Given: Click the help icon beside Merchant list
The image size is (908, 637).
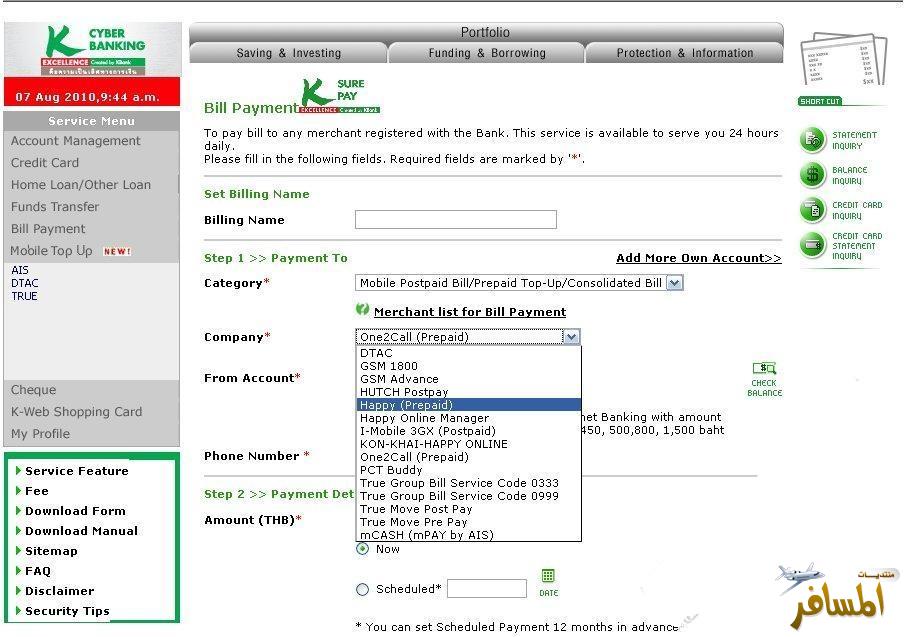Looking at the screenshot, I should click(x=363, y=310).
